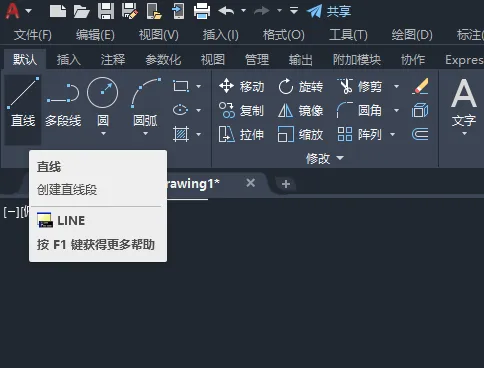
Task: Switch to the 默认 ribbon tab
Action: [25, 60]
